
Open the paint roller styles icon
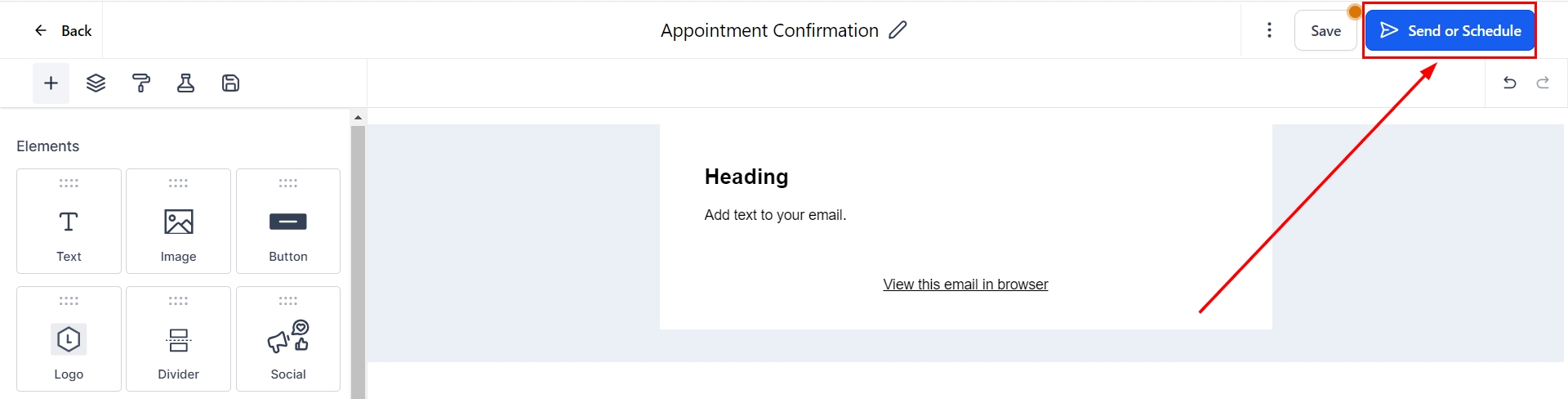click(x=140, y=83)
